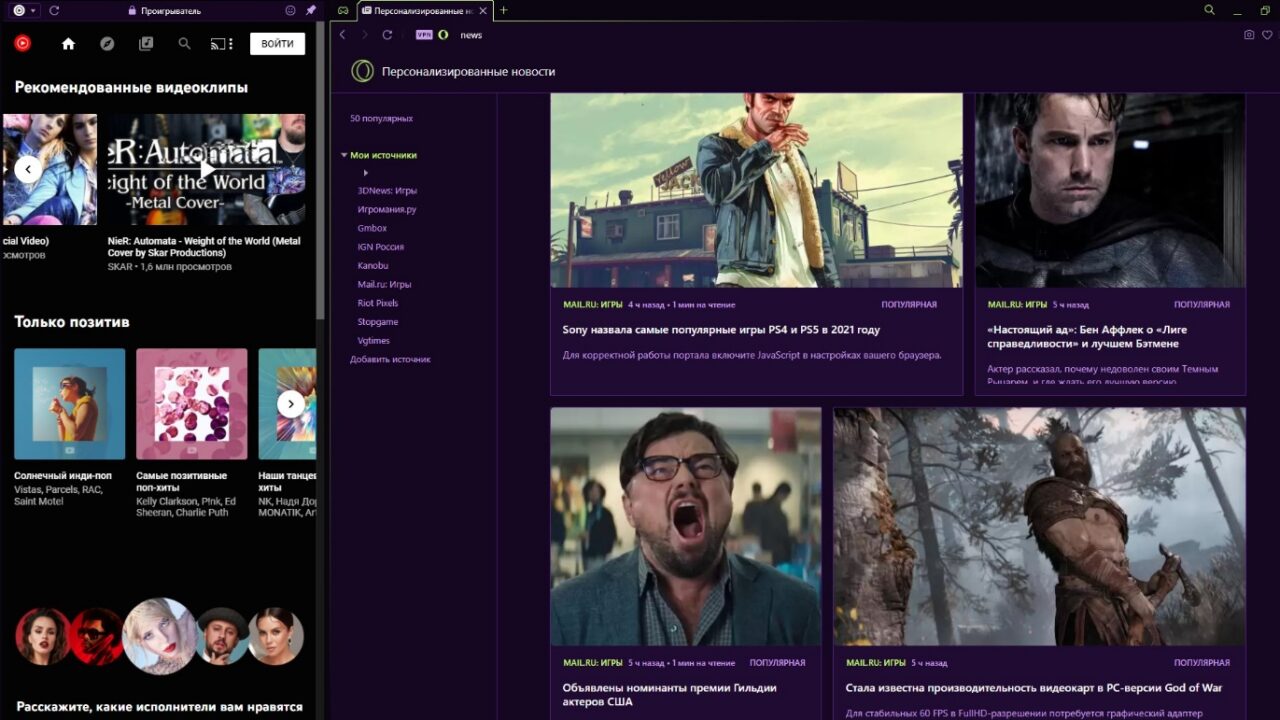Select the blonde artist avatar in center
This screenshot has width=1280, height=720.
pyautogui.click(x=160, y=636)
